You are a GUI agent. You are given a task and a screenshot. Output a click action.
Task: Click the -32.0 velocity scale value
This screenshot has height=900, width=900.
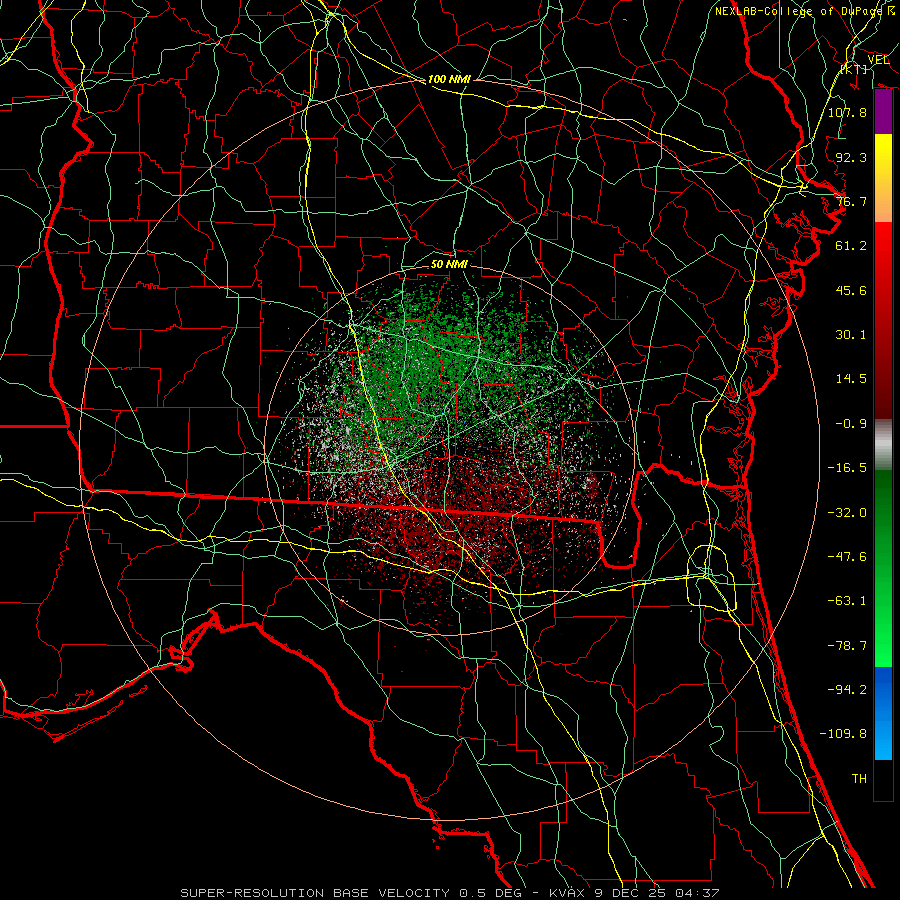click(x=847, y=513)
